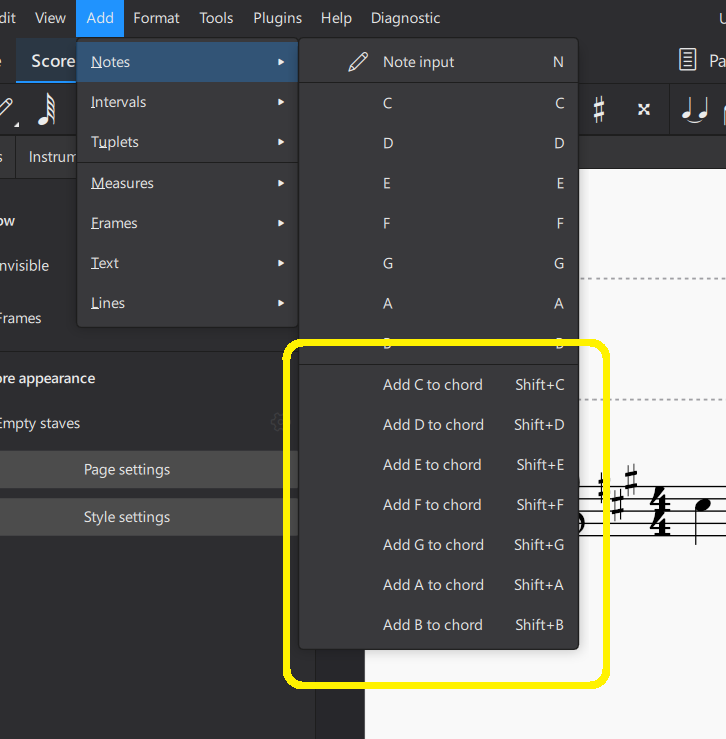This screenshot has height=739, width=726.
Task: Select the 64th note duration icon
Action: coord(47,109)
